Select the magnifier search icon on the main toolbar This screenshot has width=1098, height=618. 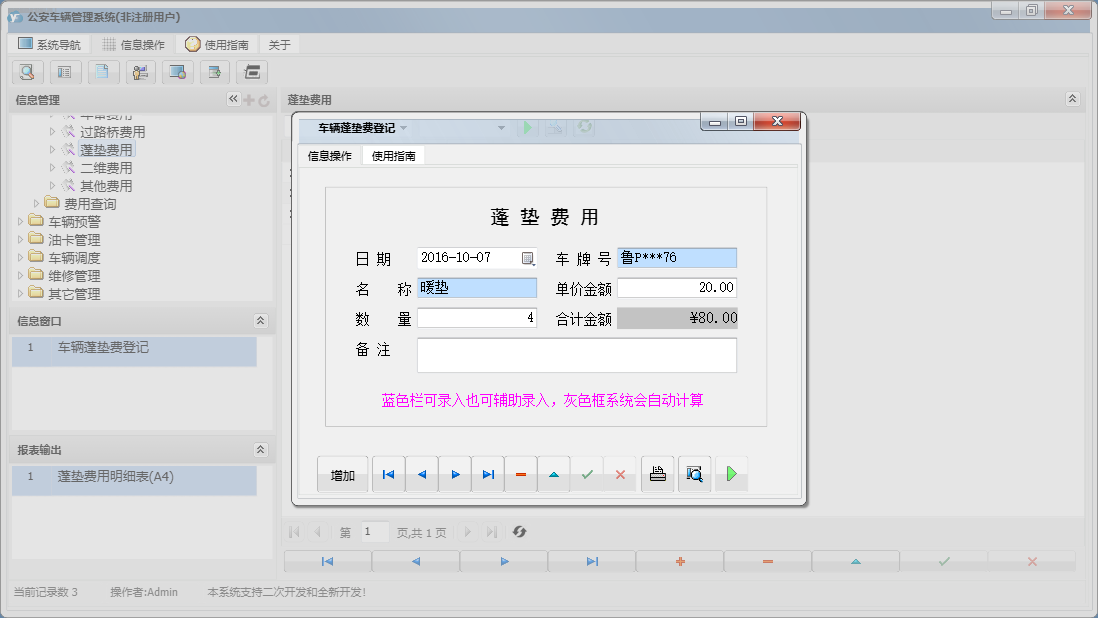27,72
